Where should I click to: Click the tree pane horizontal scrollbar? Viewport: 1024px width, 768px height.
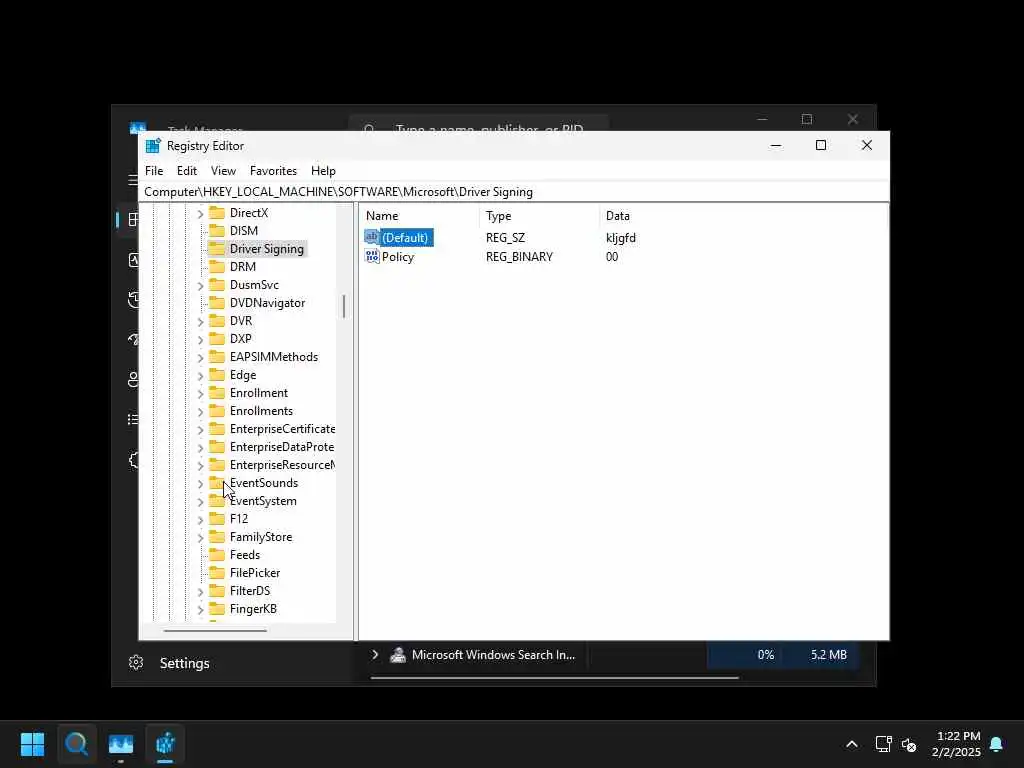tap(215, 631)
